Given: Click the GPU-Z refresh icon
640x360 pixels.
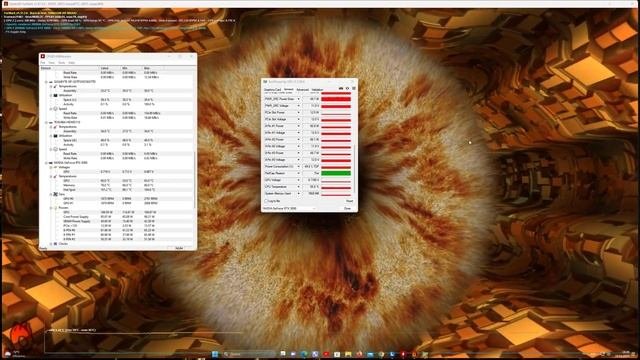Looking at the screenshot, I should coord(347,88).
